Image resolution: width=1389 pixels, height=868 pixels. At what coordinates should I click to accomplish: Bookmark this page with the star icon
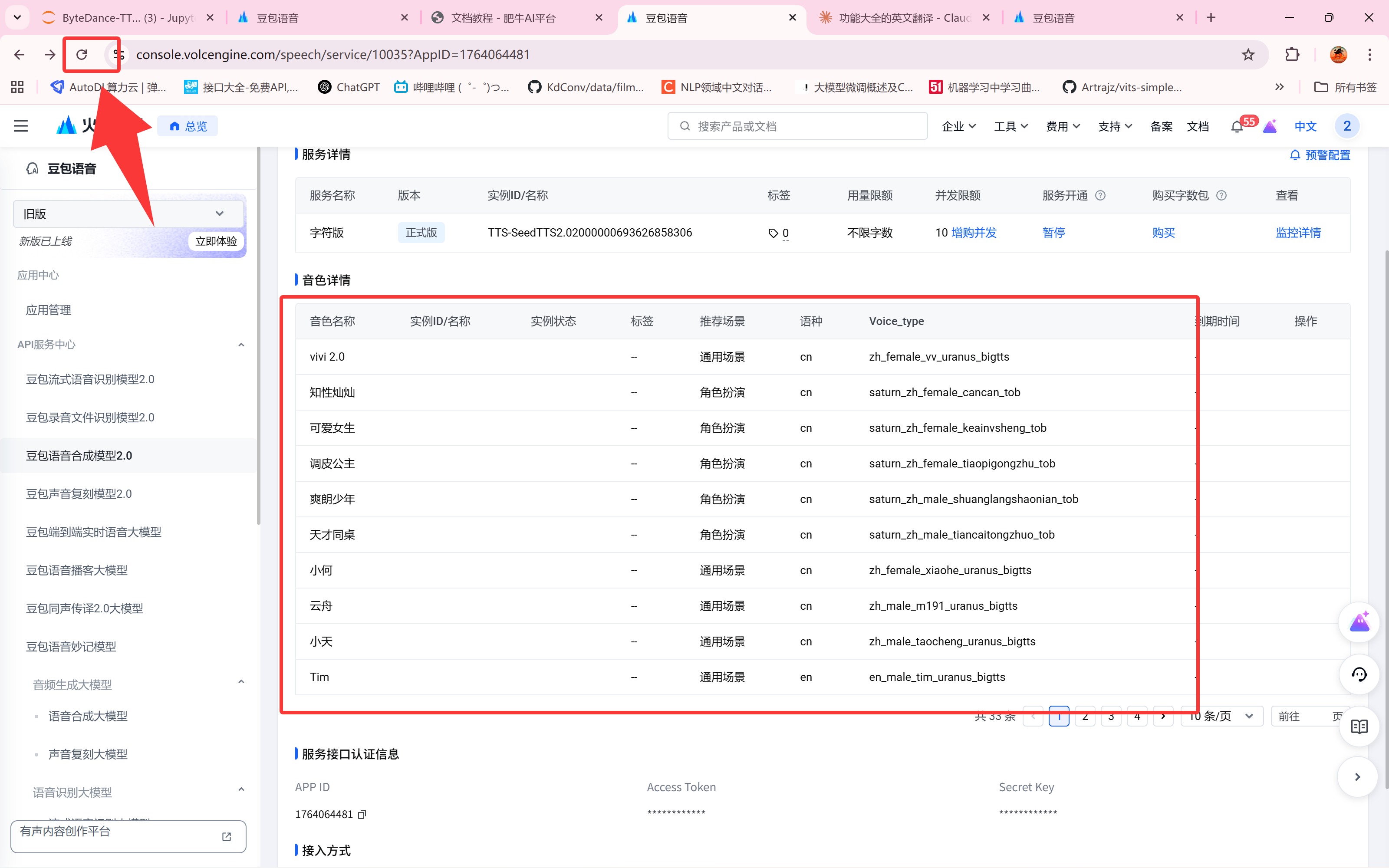coord(1248,55)
